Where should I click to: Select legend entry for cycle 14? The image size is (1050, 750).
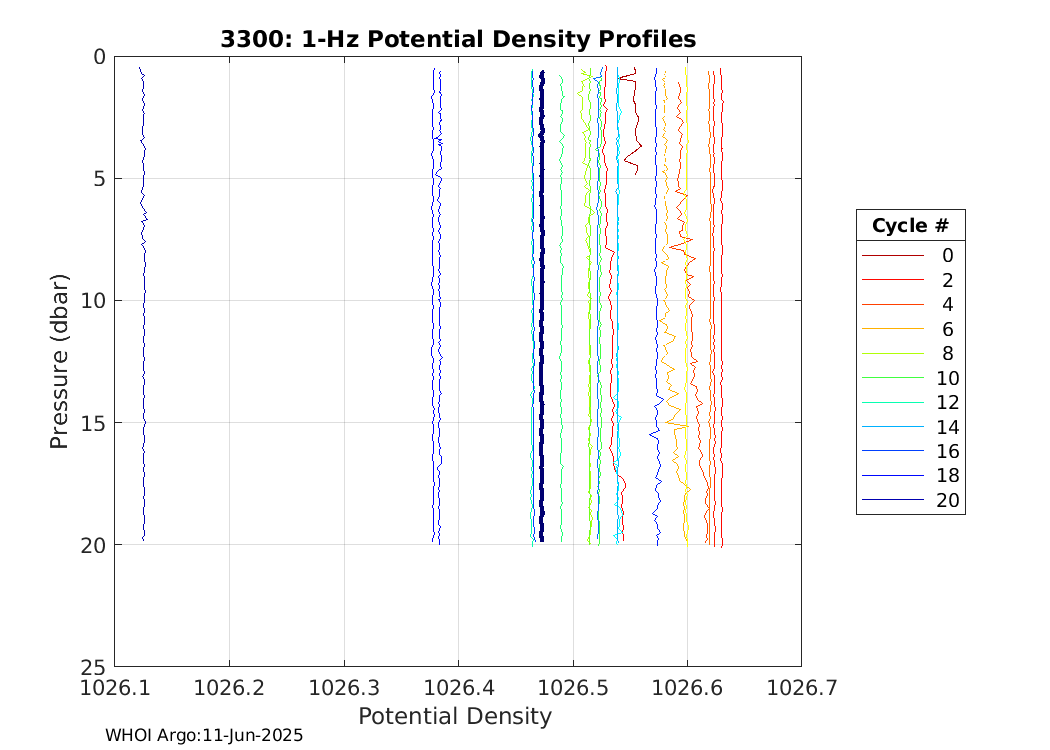click(x=910, y=427)
